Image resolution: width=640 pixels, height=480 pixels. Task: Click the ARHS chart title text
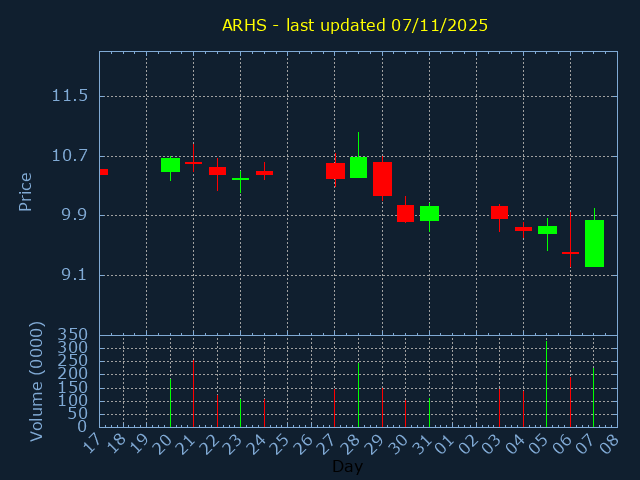click(355, 25)
